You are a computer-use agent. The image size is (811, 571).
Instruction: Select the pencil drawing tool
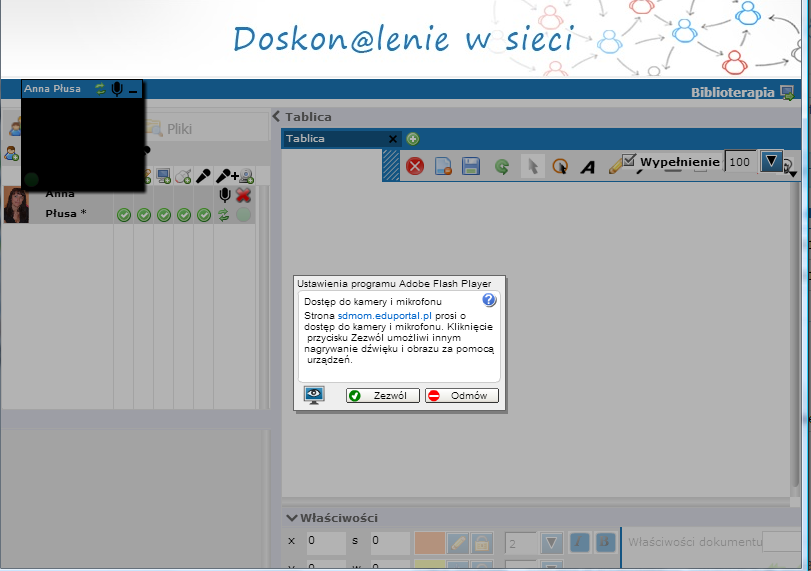point(615,167)
